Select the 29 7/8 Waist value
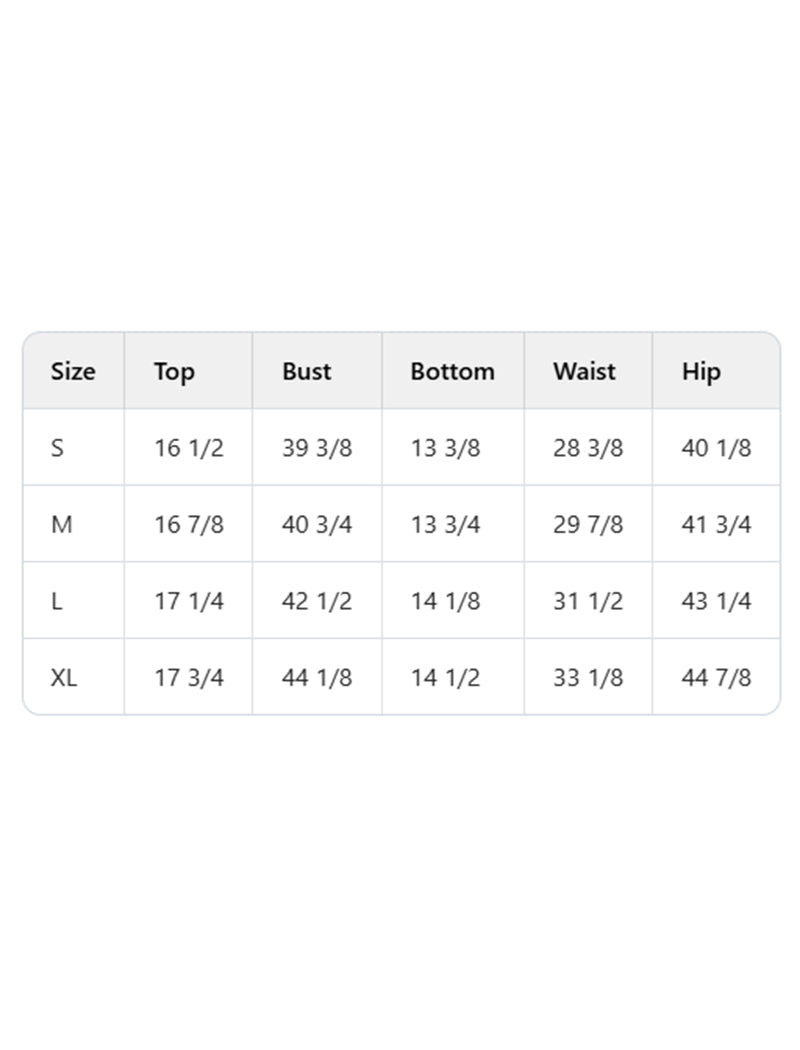 (588, 524)
